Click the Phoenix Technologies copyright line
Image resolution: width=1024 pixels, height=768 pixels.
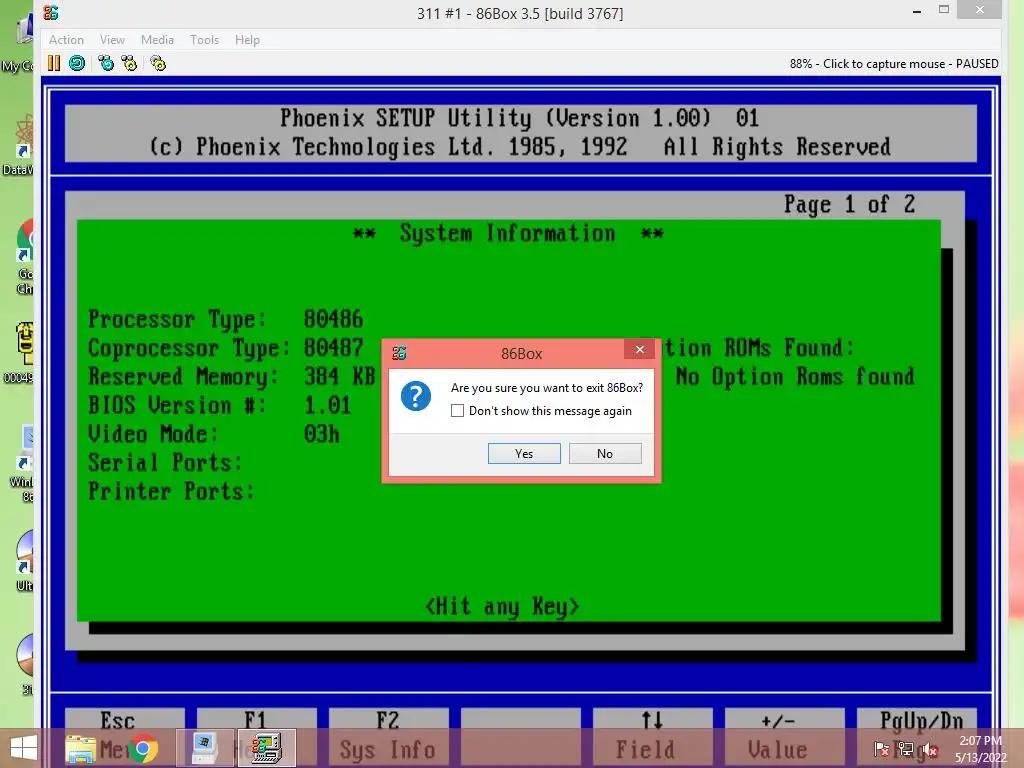tap(520, 147)
